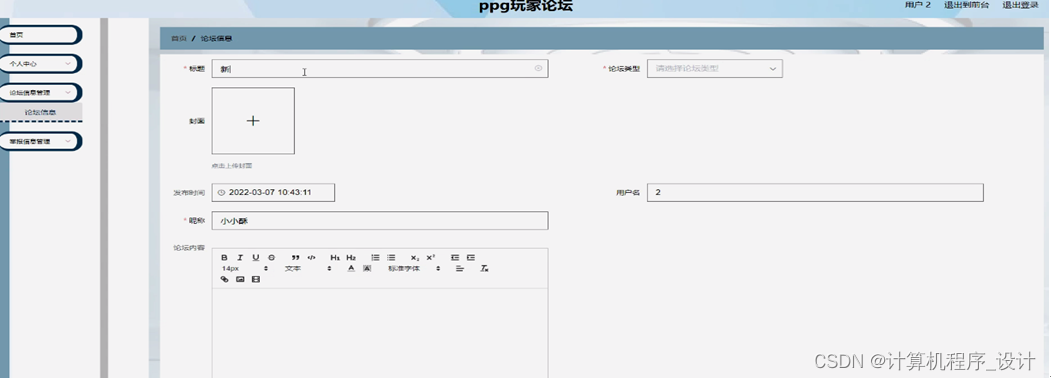The height and width of the screenshot is (380, 1051).
Task: Insert a code block in the editor
Action: (311, 257)
